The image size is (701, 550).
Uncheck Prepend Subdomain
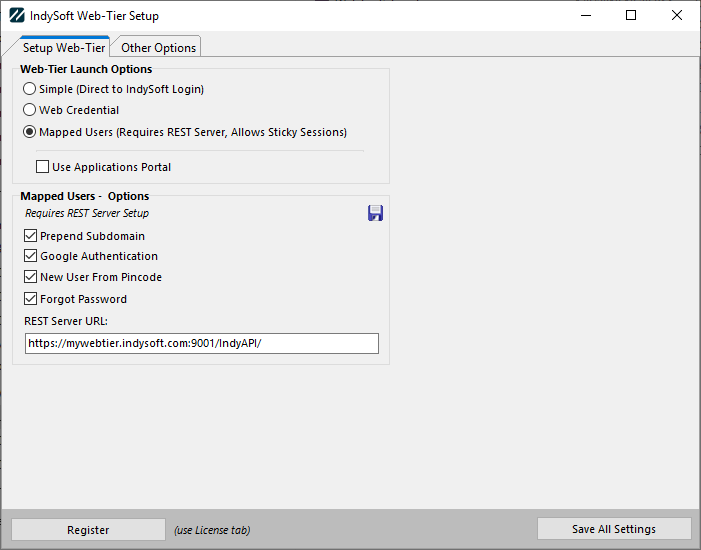point(31,236)
